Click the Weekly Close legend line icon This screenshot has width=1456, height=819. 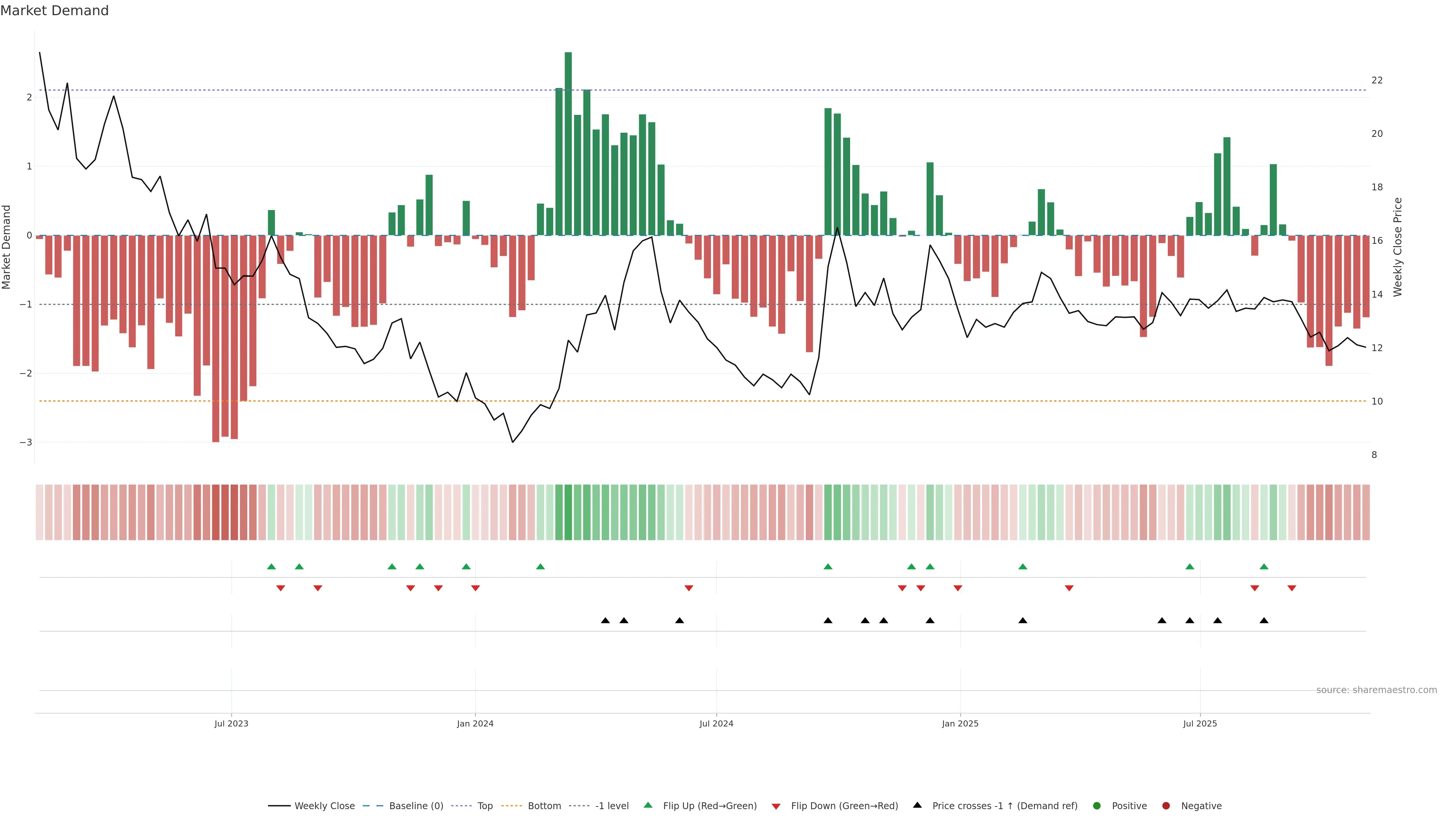pyautogui.click(x=279, y=805)
